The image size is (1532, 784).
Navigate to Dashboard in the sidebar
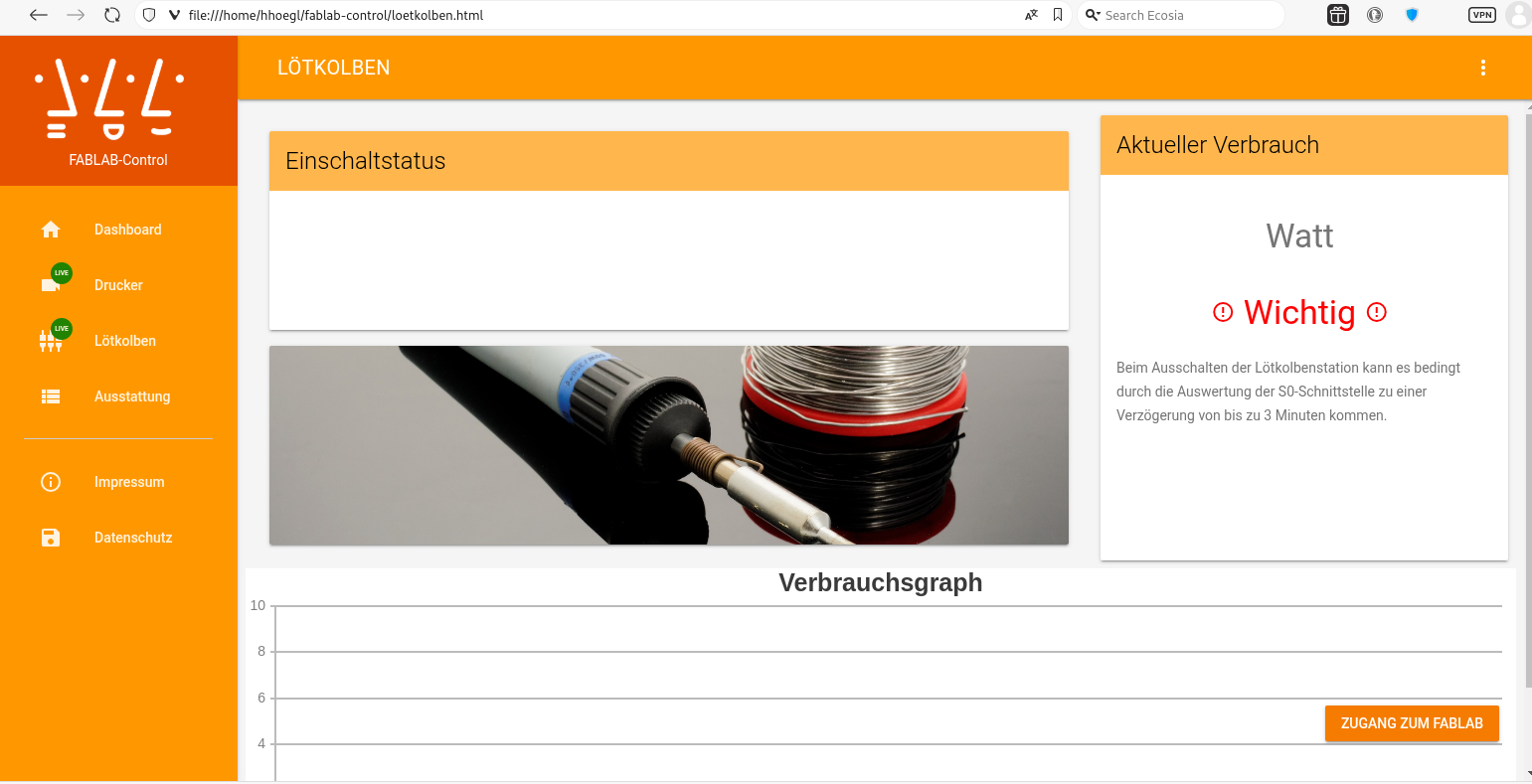[x=128, y=230]
